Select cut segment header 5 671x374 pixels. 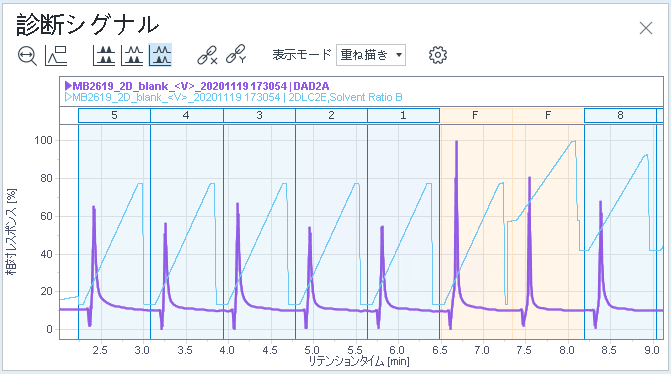click(x=114, y=116)
